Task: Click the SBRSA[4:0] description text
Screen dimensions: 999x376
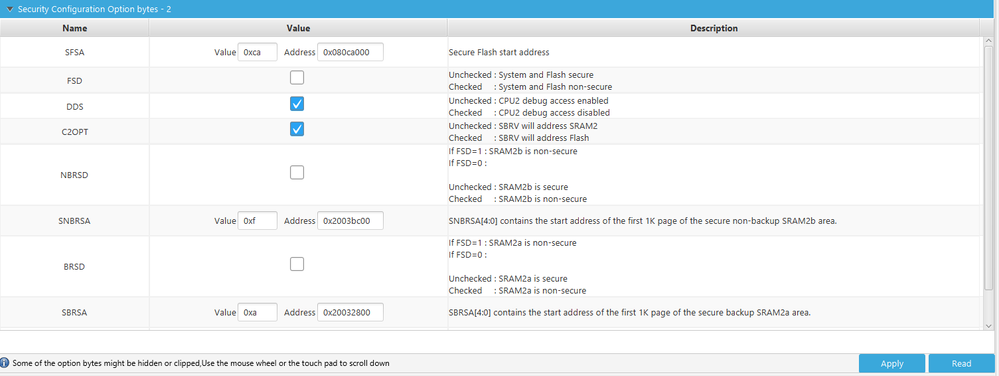Action: [x=629, y=312]
